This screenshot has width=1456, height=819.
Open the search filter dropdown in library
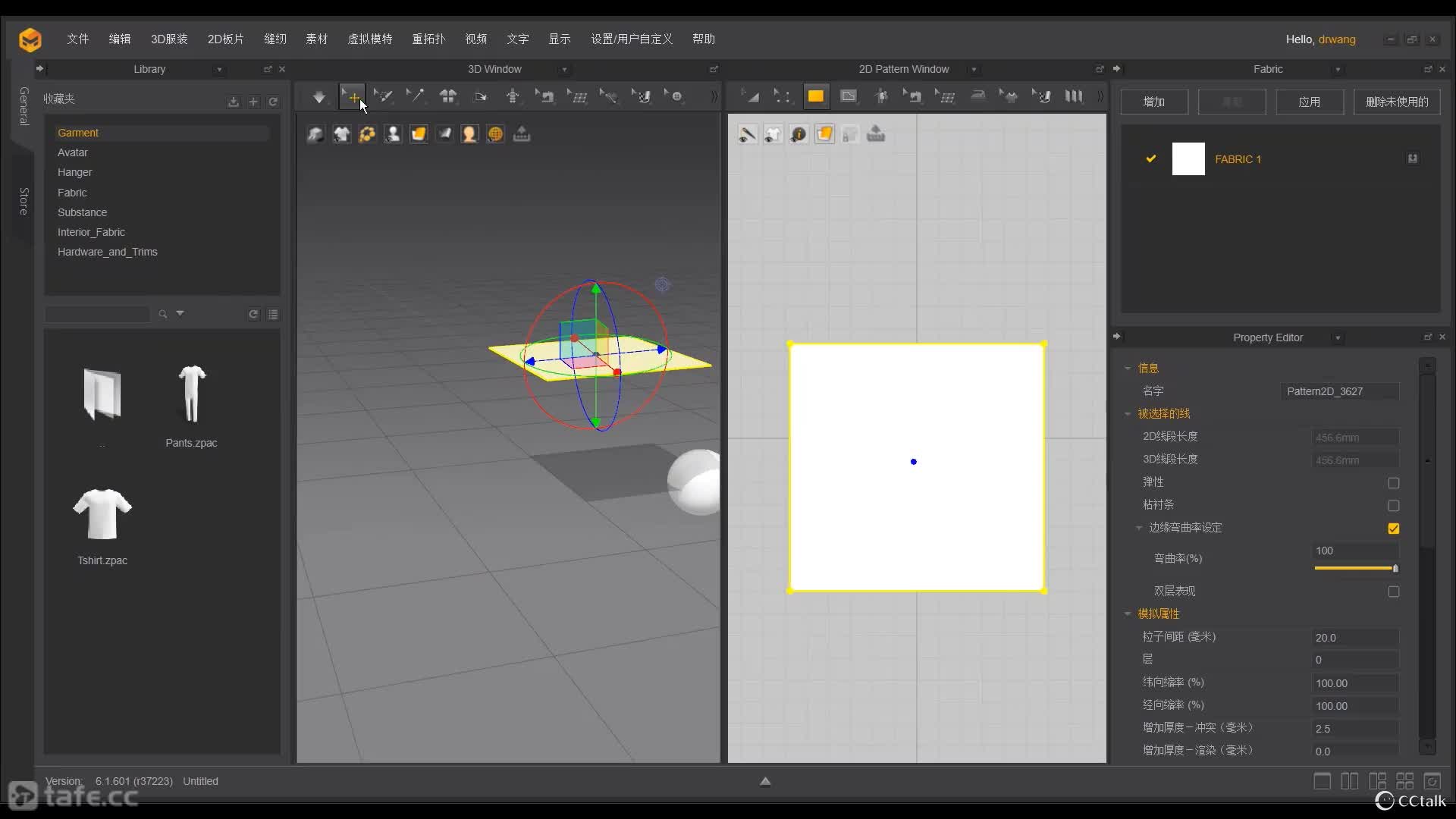coord(180,313)
